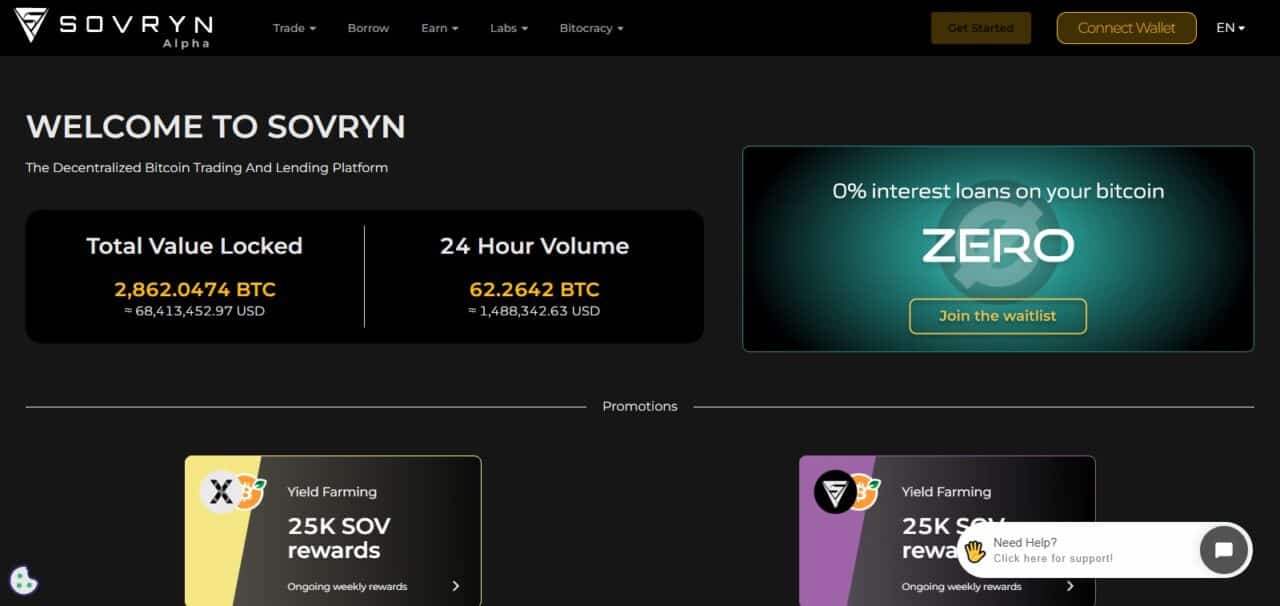Screen dimensions: 1280x606
Task: Go to the Borrow page
Action: (368, 28)
